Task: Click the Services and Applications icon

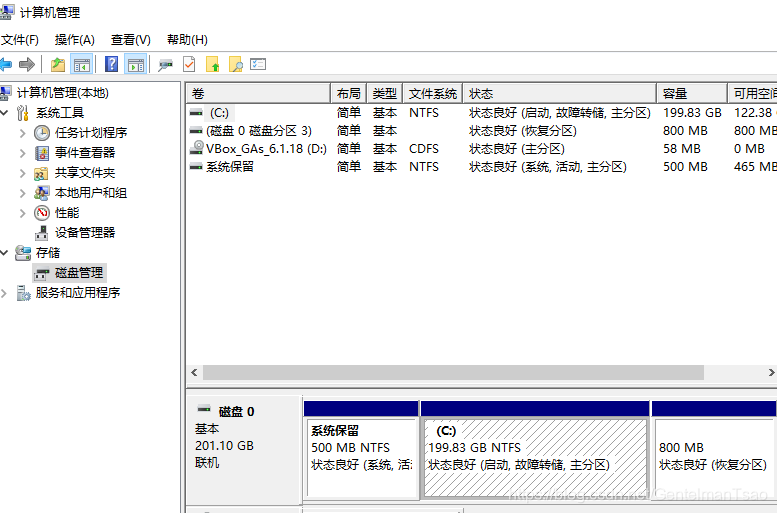Action: tap(23, 293)
